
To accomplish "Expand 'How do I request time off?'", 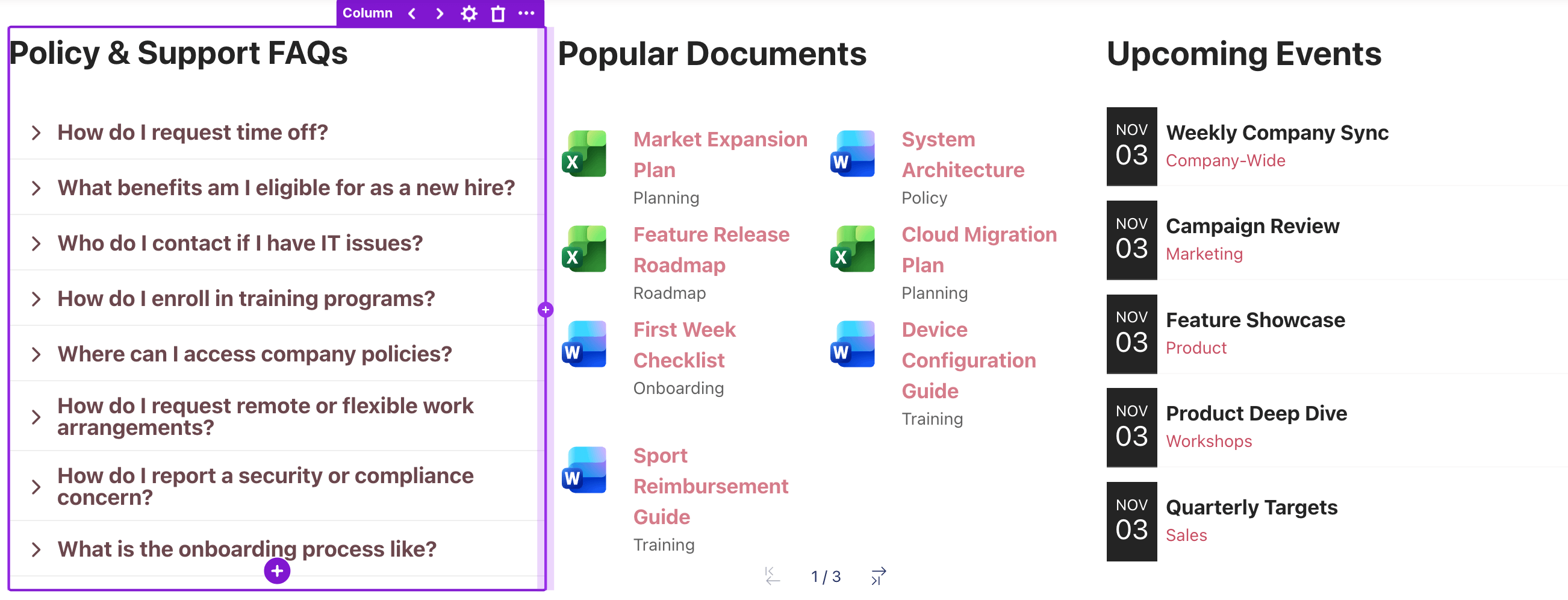I will 277,132.
